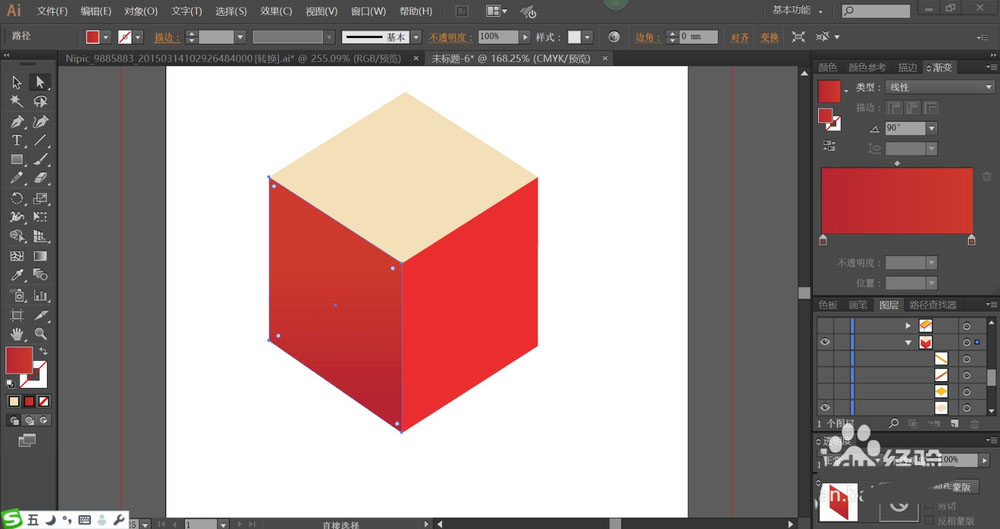The image size is (1000, 529).
Task: Select the Rectangle tool
Action: pos(17,160)
